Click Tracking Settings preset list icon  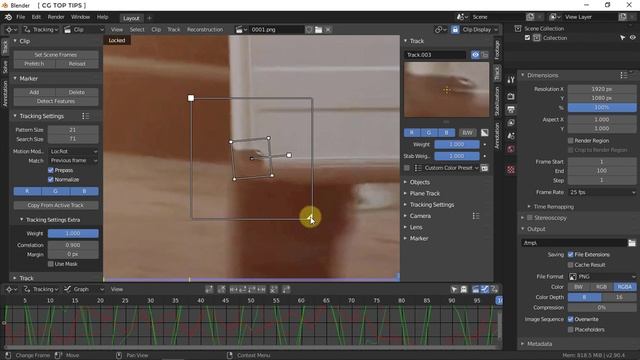click(85, 116)
